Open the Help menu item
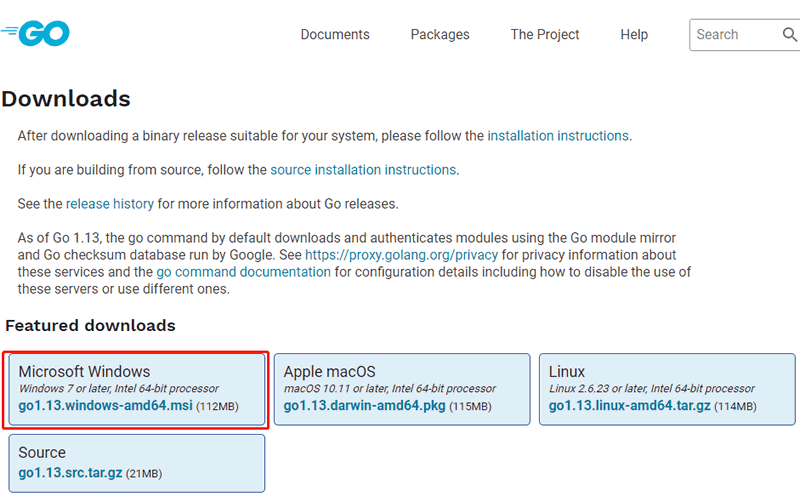The width and height of the screenshot is (800, 496). coord(634,34)
